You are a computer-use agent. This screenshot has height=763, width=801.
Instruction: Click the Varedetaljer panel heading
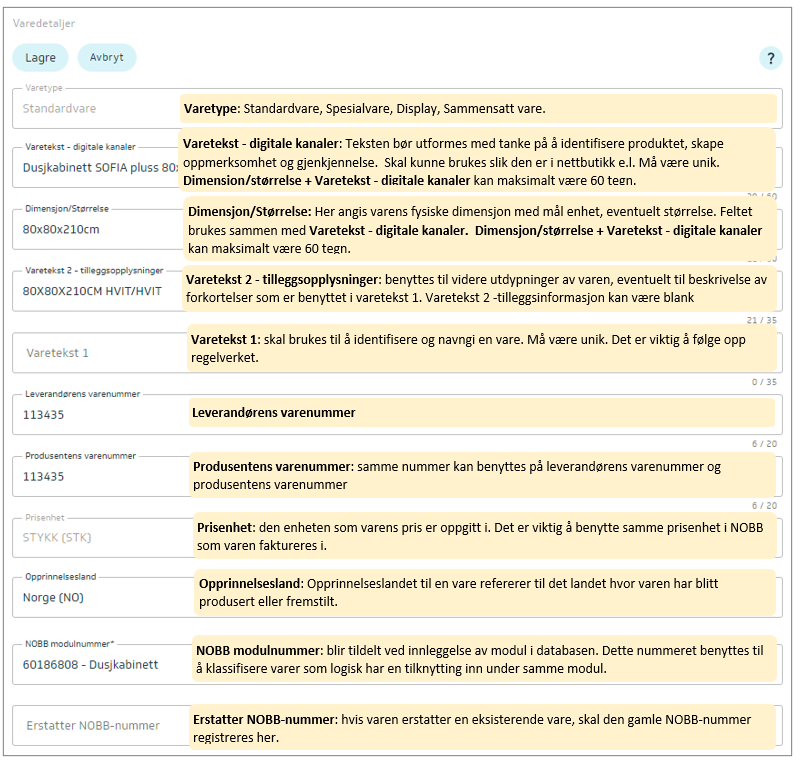click(43, 23)
